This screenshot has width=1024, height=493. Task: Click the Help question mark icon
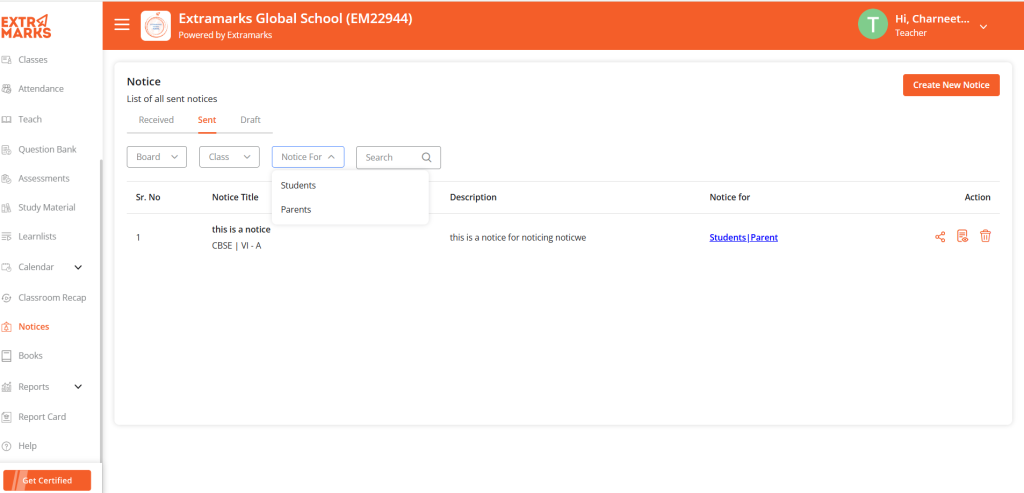coord(7,446)
